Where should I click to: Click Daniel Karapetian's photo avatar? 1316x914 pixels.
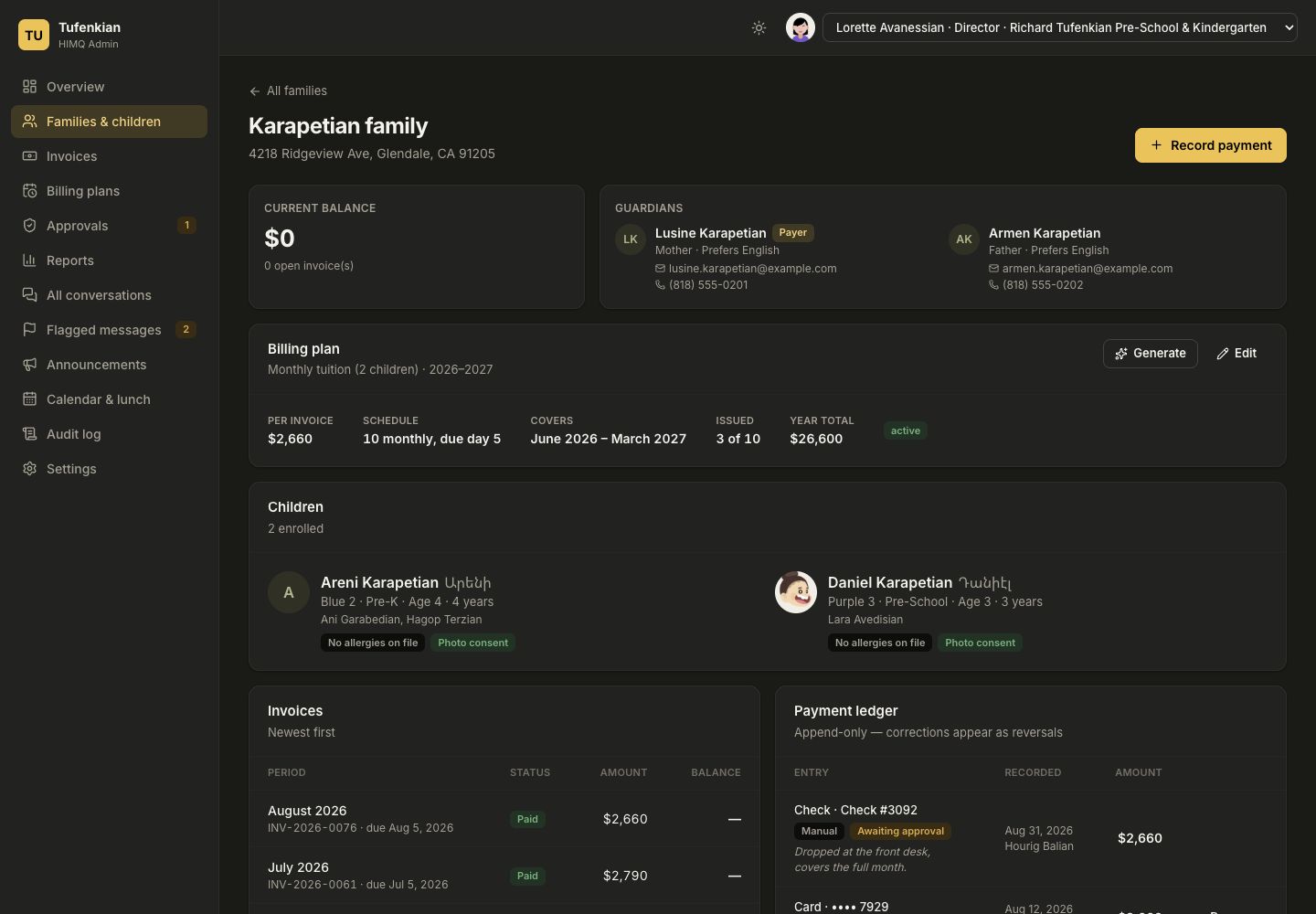pyautogui.click(x=796, y=592)
